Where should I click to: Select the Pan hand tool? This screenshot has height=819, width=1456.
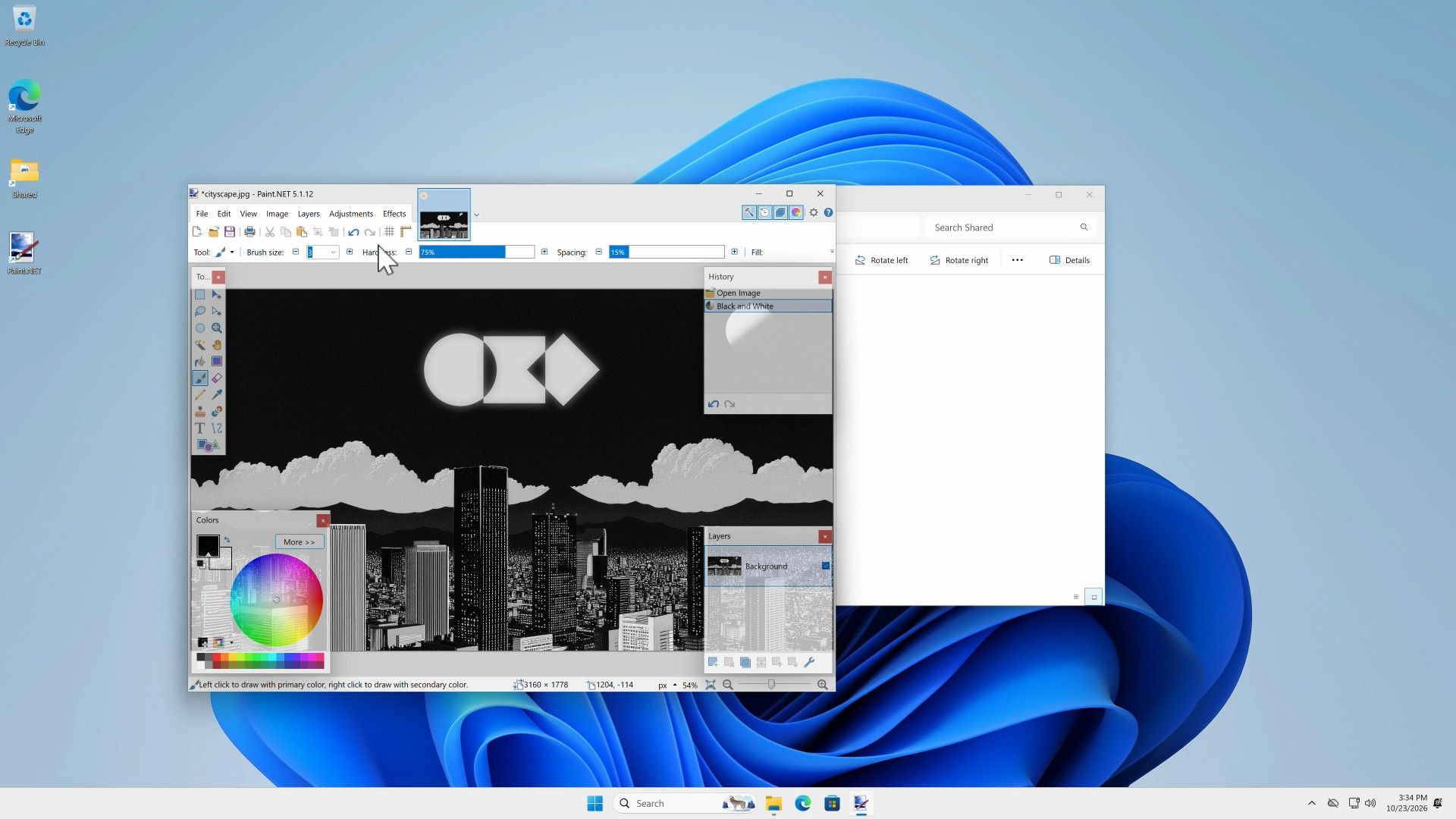217,344
